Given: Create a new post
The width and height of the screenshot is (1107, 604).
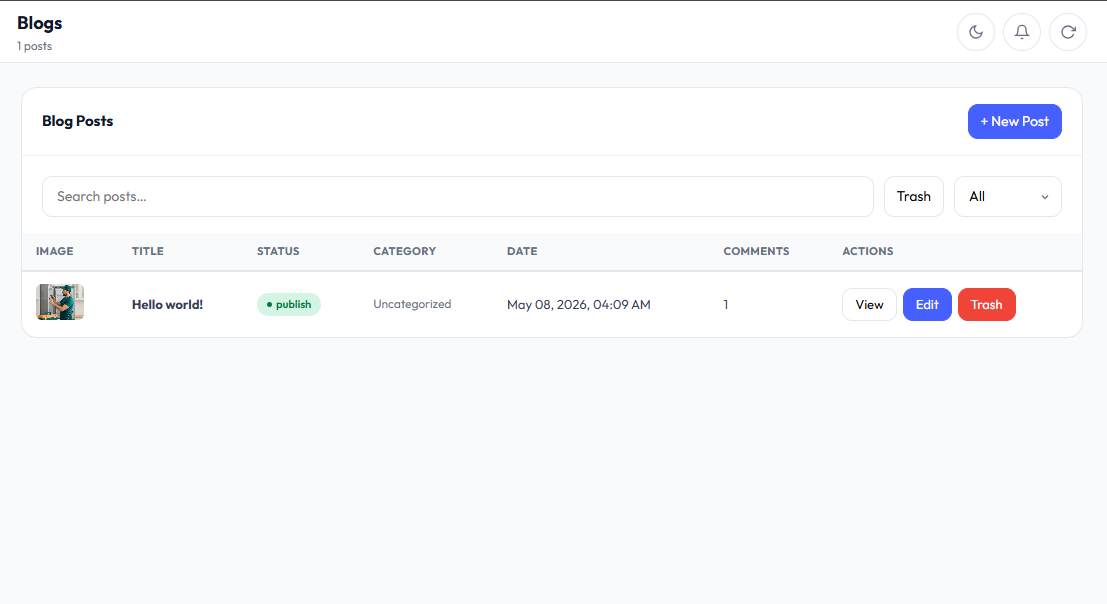Looking at the screenshot, I should tap(1015, 121).
